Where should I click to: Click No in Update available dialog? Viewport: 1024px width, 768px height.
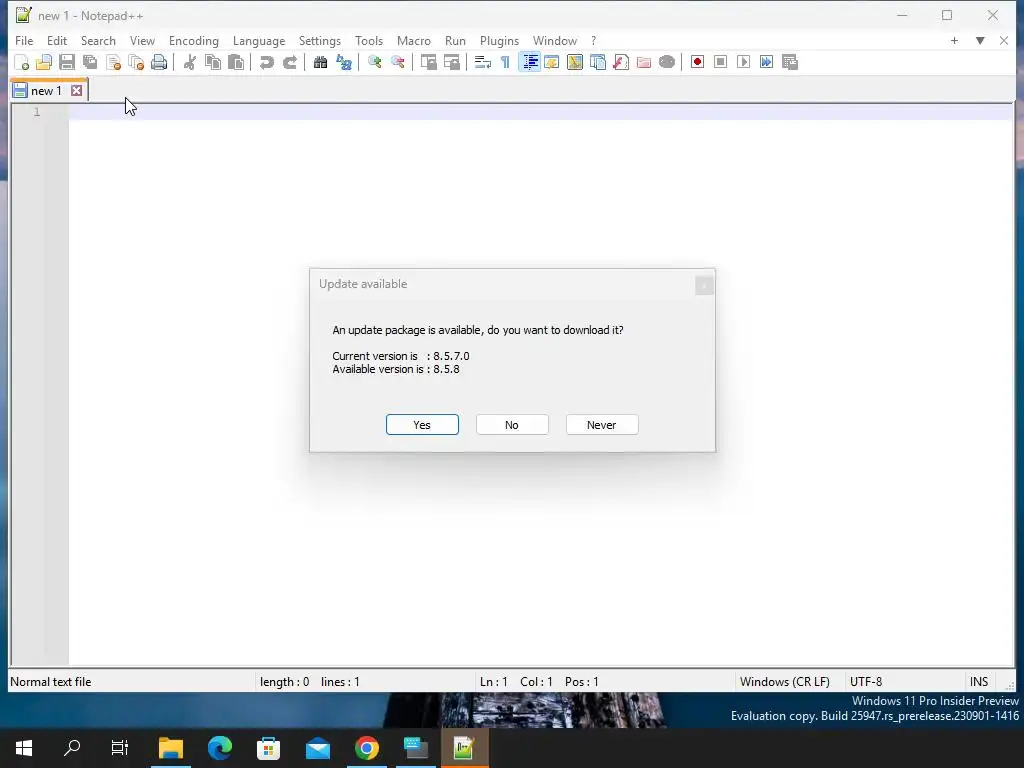tap(512, 424)
